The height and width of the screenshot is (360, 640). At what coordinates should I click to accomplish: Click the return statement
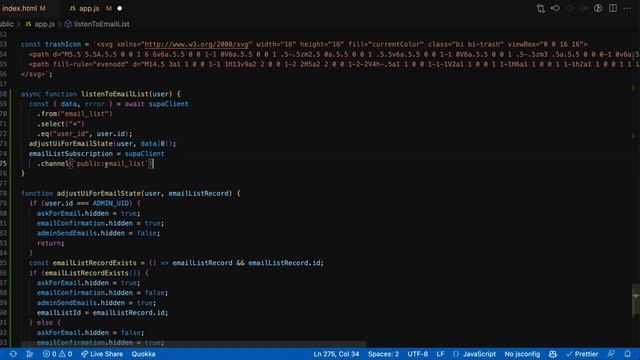coord(51,243)
